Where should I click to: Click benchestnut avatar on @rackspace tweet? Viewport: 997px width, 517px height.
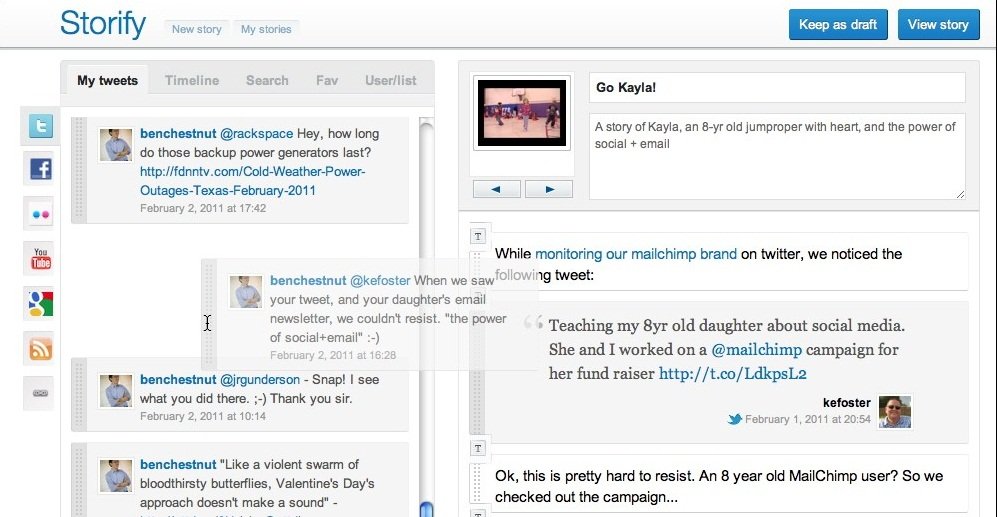pyautogui.click(x=116, y=144)
